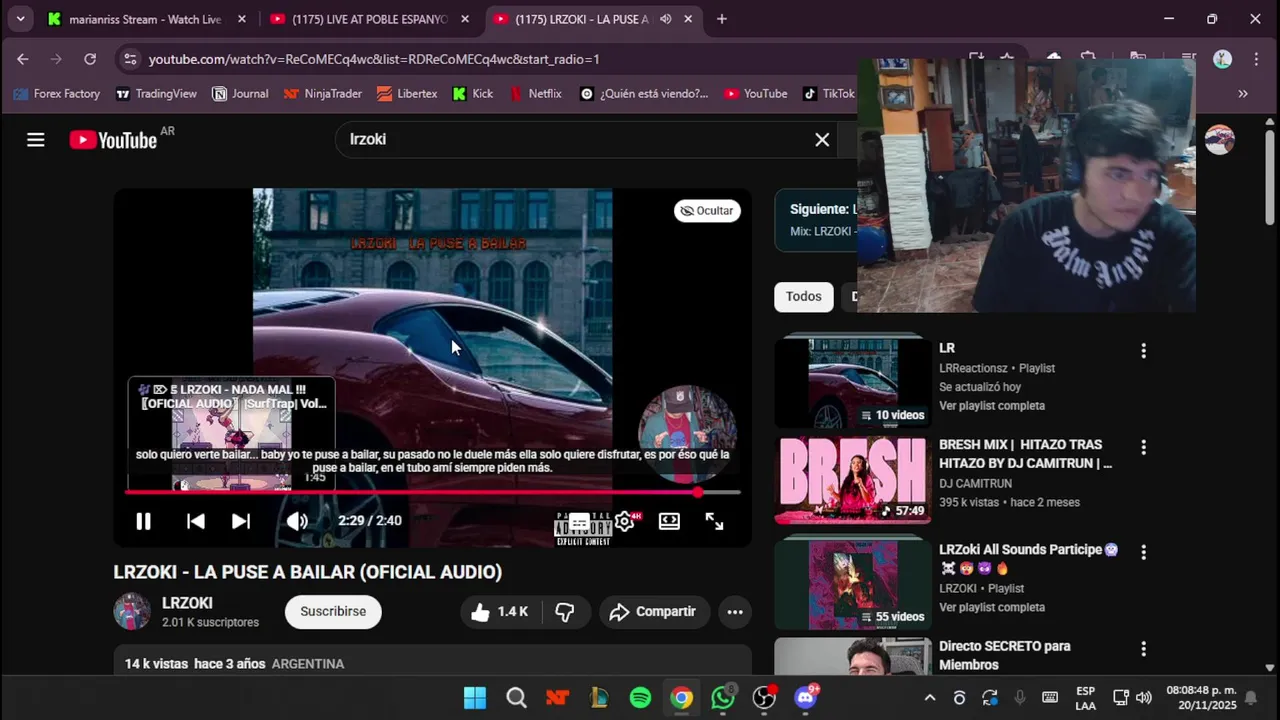Open the BRESH MIX video title

point(1025,454)
